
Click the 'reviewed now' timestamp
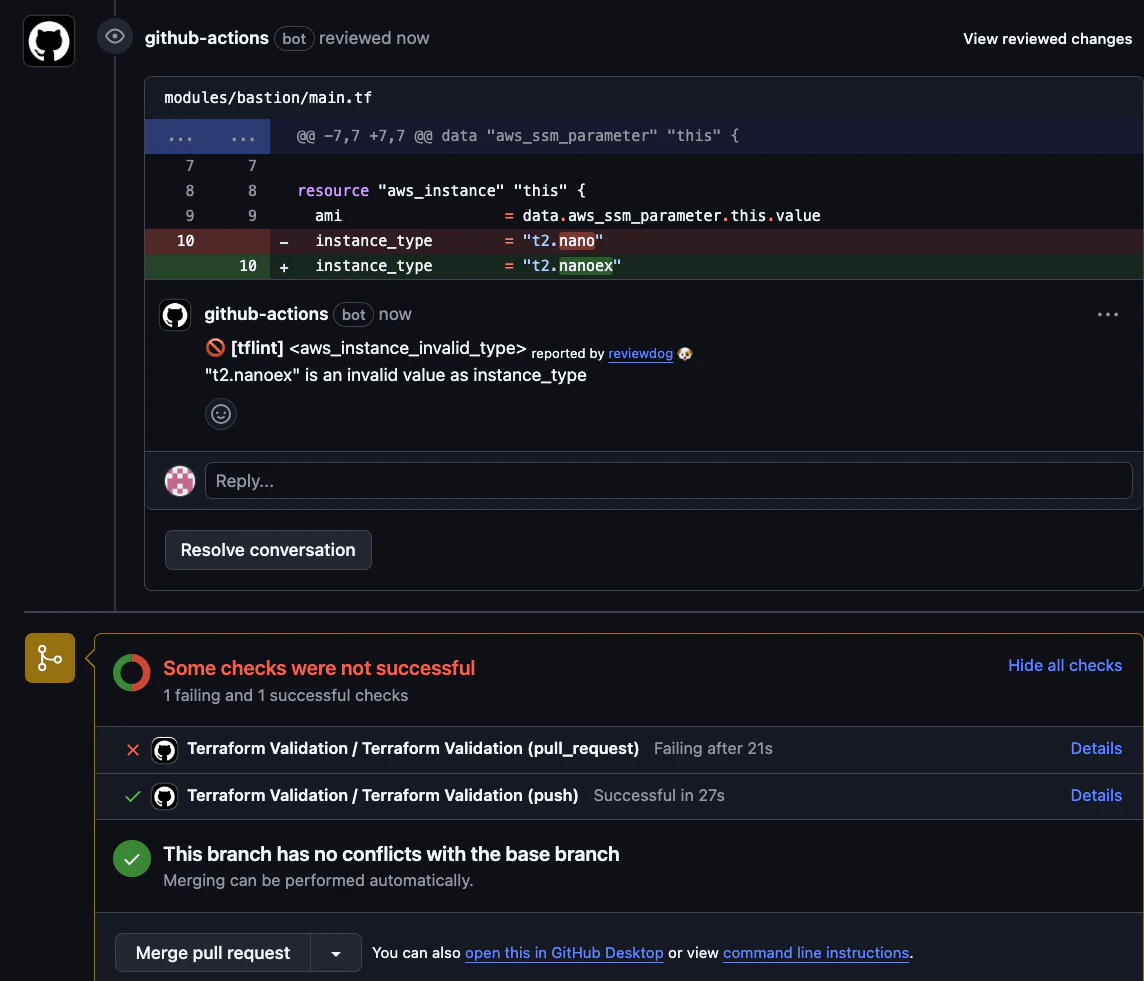pyautogui.click(x=374, y=38)
